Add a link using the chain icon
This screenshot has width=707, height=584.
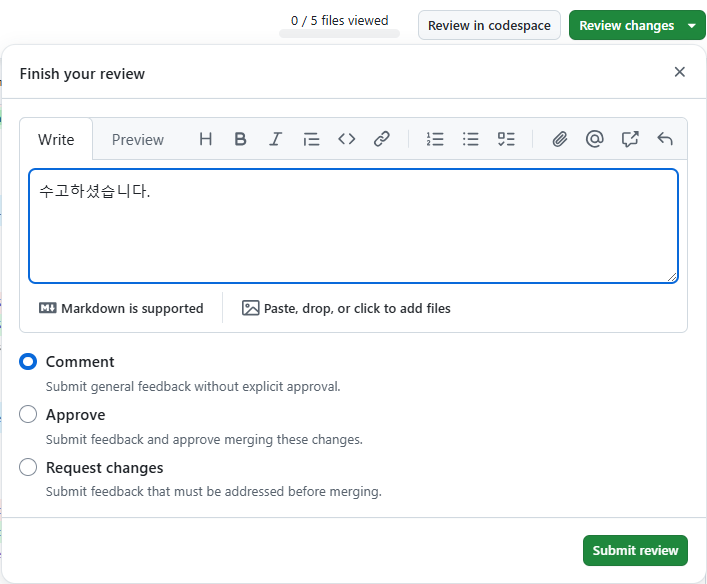click(381, 139)
